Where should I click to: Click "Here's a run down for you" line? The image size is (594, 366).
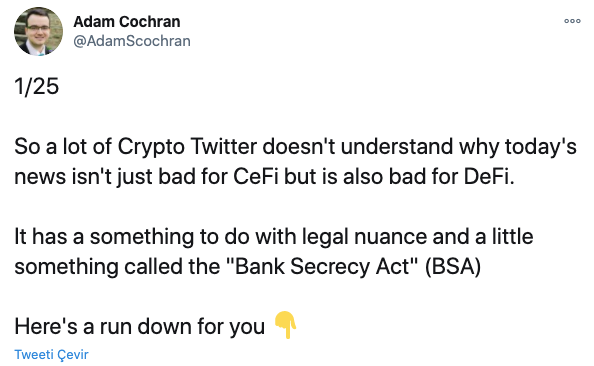click(139, 326)
